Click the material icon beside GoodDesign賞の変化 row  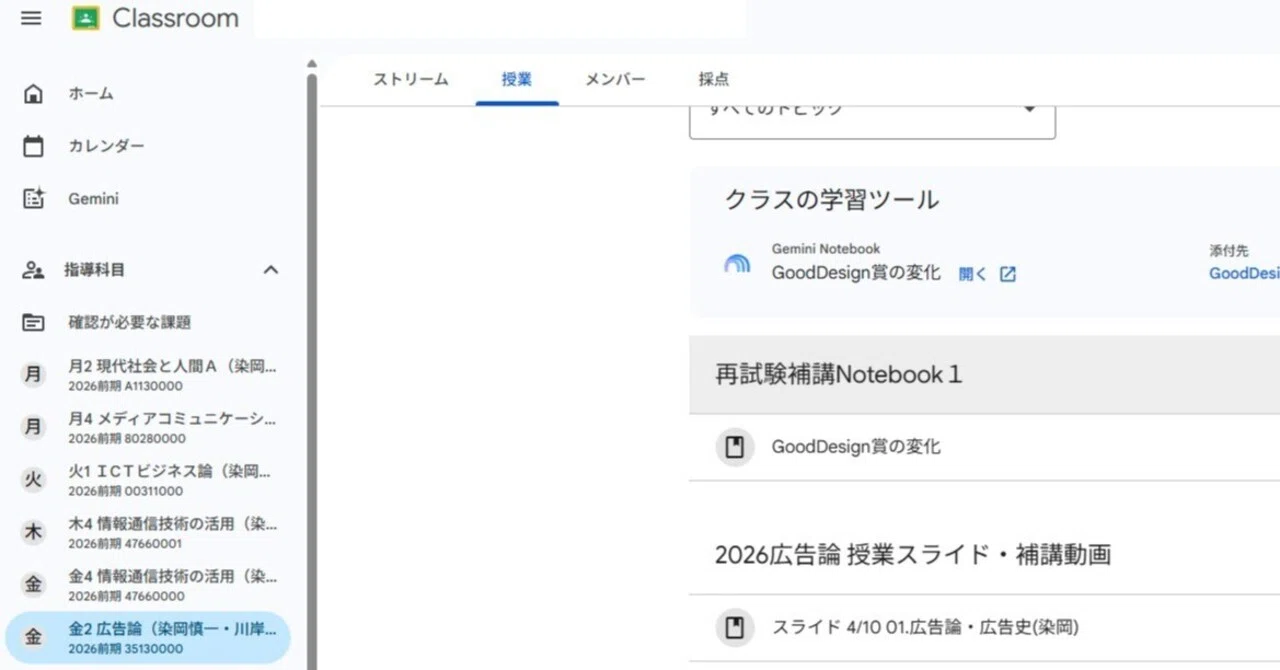click(x=735, y=447)
